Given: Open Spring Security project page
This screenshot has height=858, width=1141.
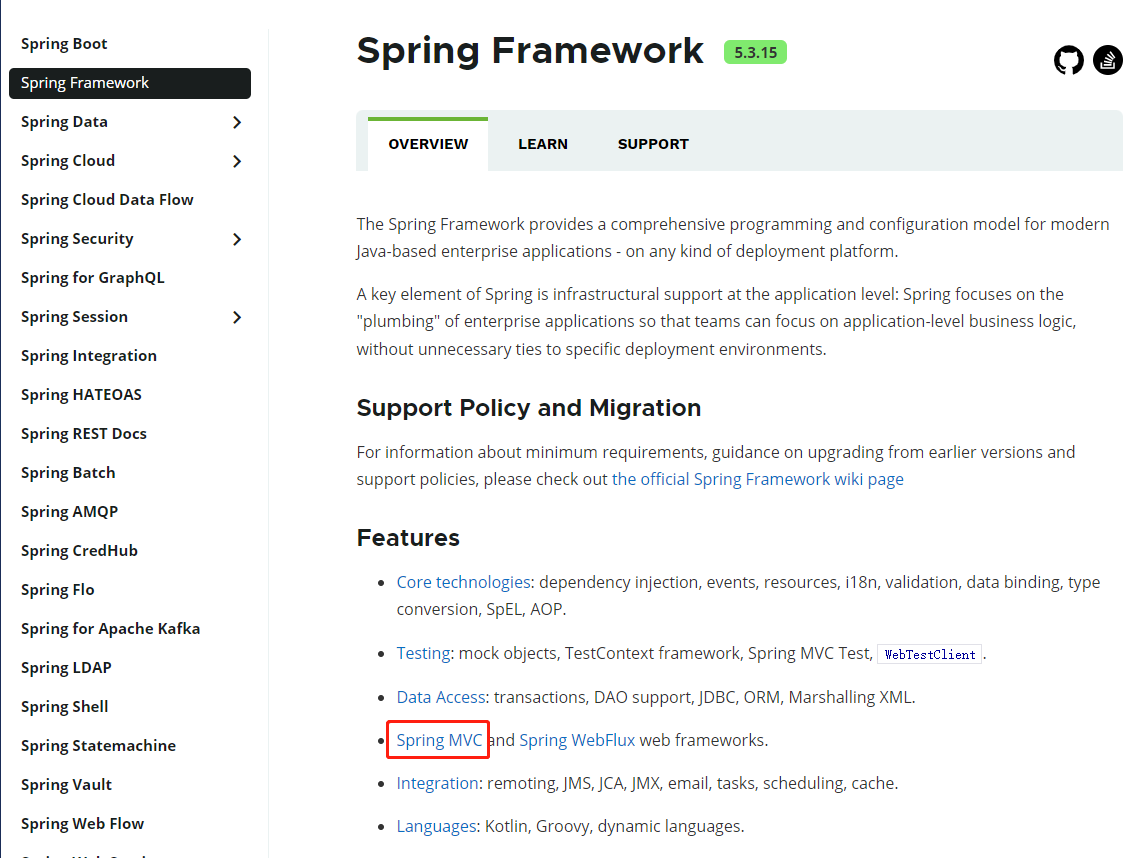Looking at the screenshot, I should tap(77, 239).
